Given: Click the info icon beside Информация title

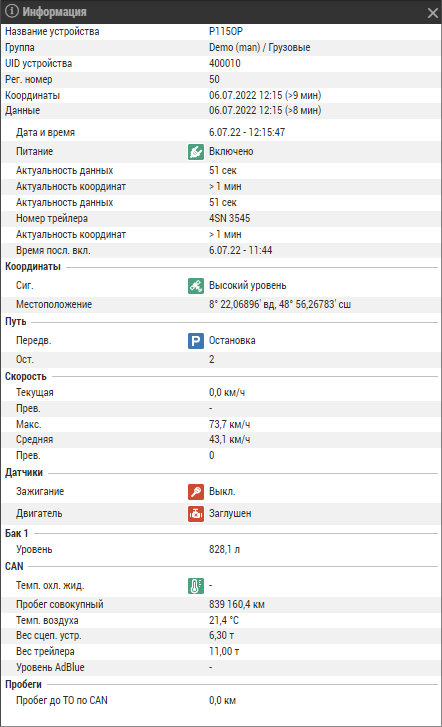Looking at the screenshot, I should (12, 11).
